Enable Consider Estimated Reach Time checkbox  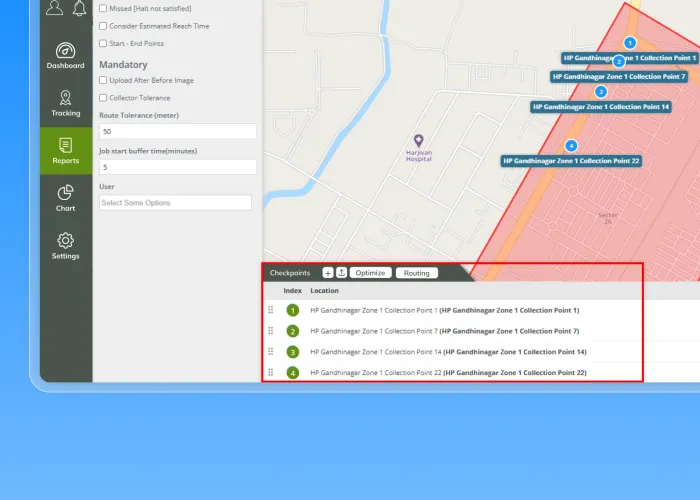103,25
